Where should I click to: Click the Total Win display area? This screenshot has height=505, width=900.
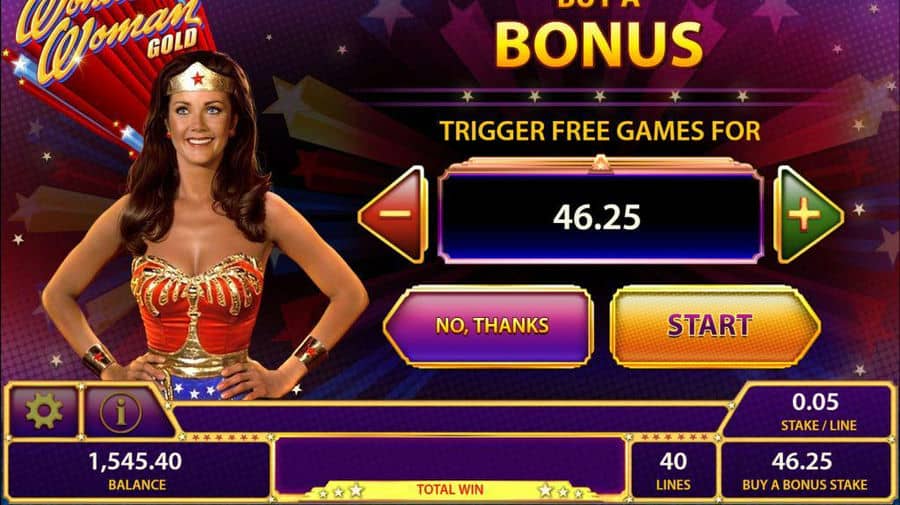point(450,468)
